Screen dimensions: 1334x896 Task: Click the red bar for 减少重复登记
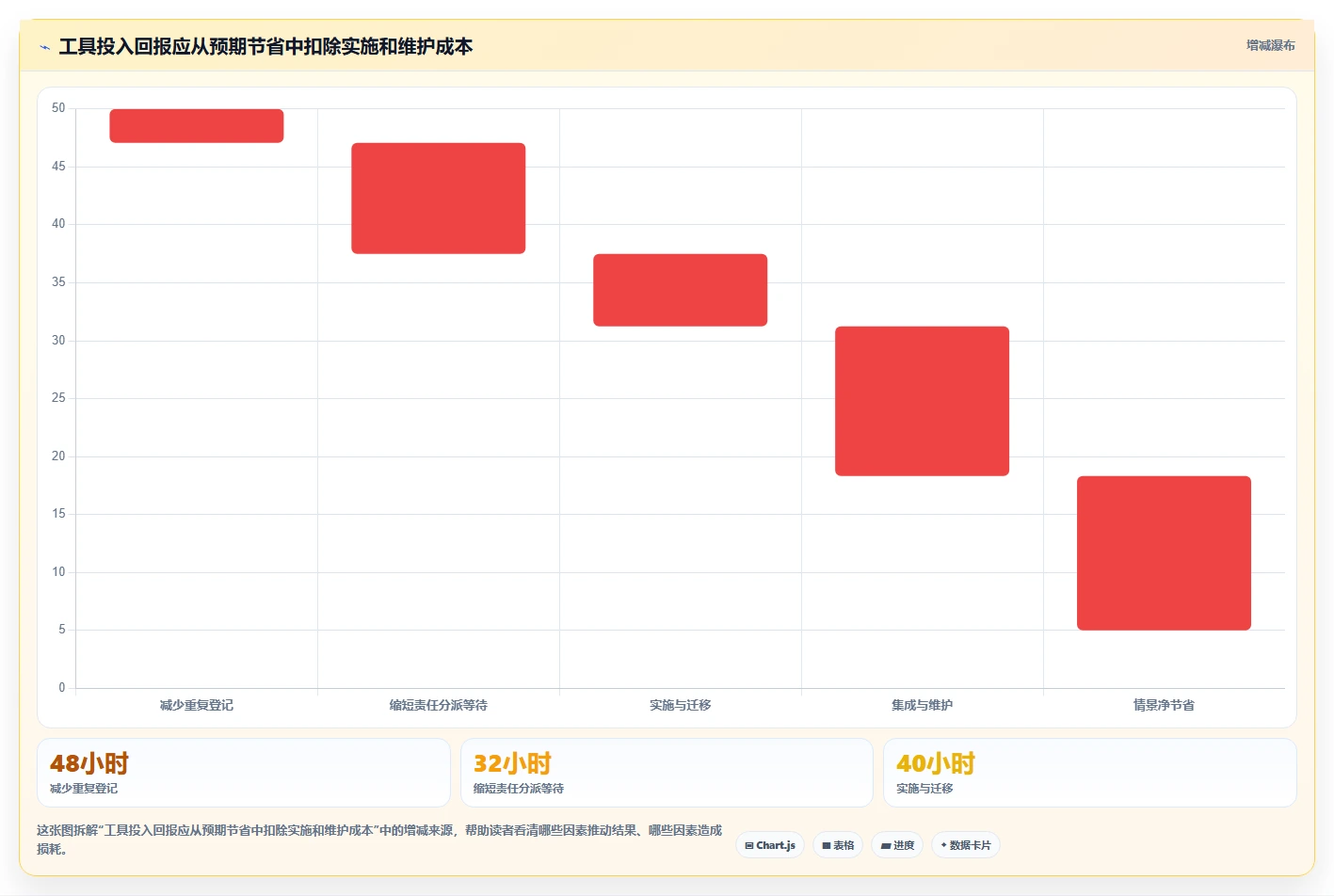coord(197,126)
